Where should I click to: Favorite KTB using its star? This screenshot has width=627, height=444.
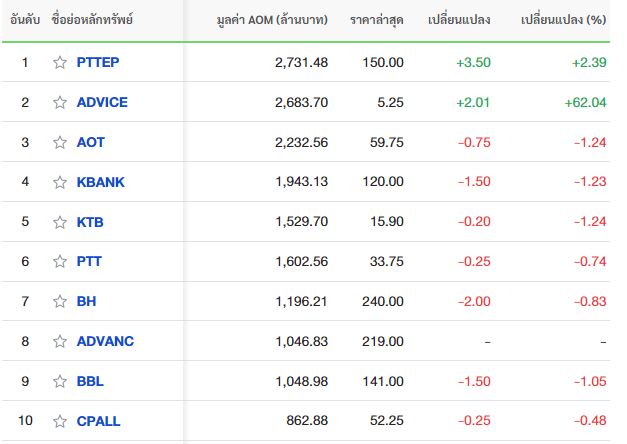coord(60,222)
